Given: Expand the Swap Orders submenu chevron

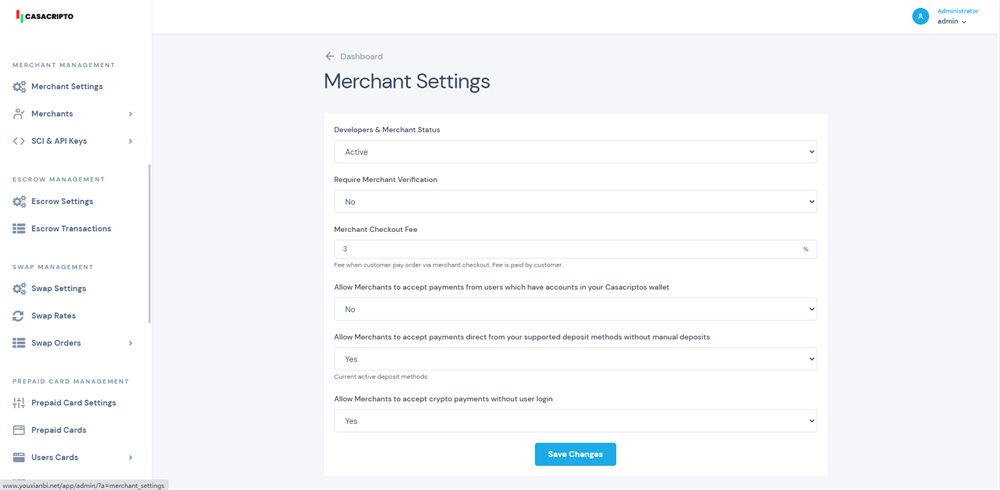Looking at the screenshot, I should (130, 343).
